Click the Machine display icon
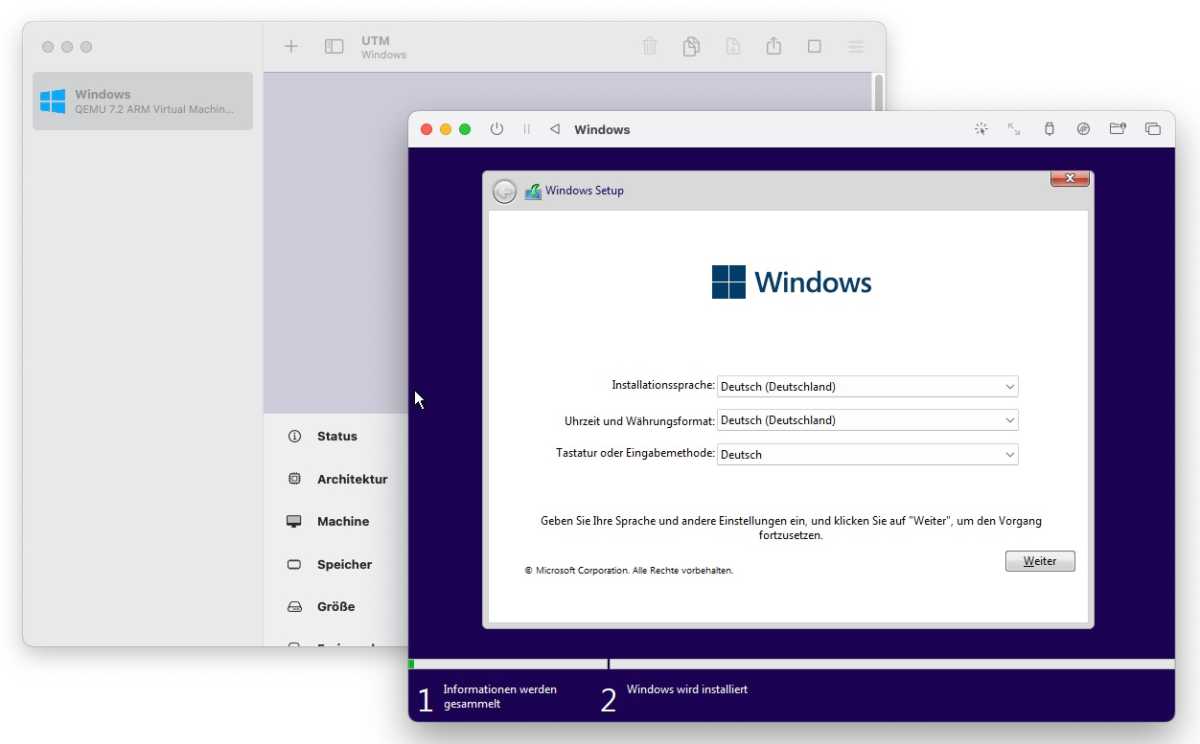 pyautogui.click(x=294, y=522)
